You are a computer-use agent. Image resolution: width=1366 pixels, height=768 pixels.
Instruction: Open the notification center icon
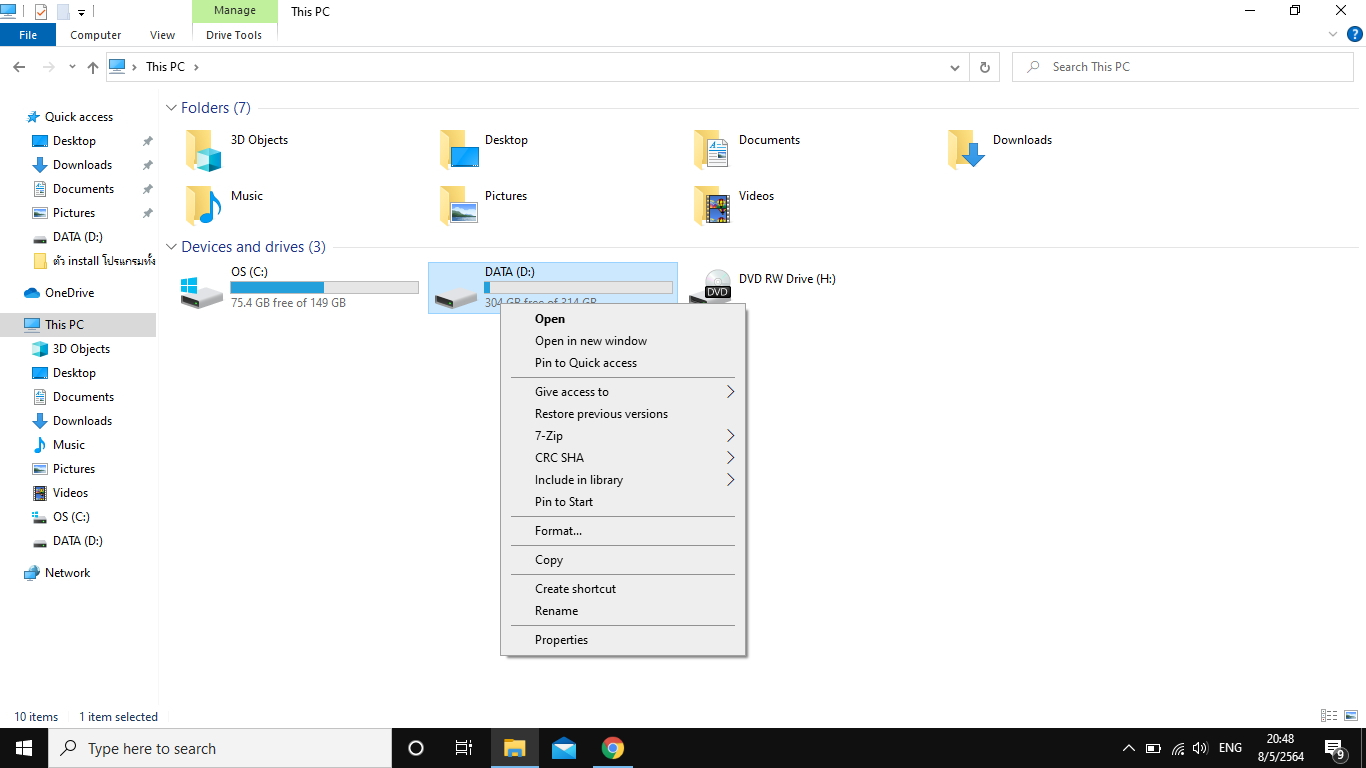coord(1334,748)
